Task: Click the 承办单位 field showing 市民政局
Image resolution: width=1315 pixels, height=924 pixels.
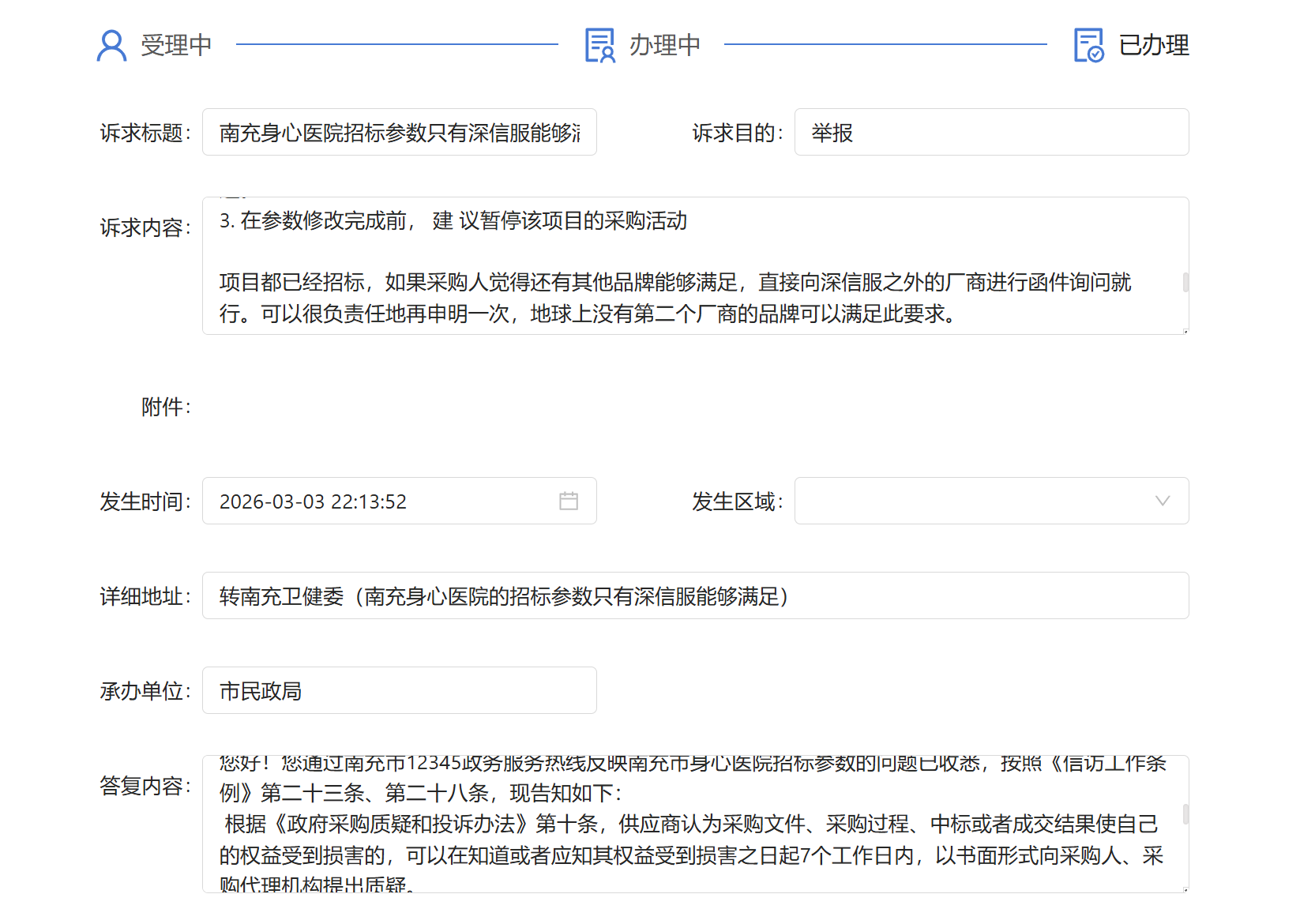Action: coord(399,691)
